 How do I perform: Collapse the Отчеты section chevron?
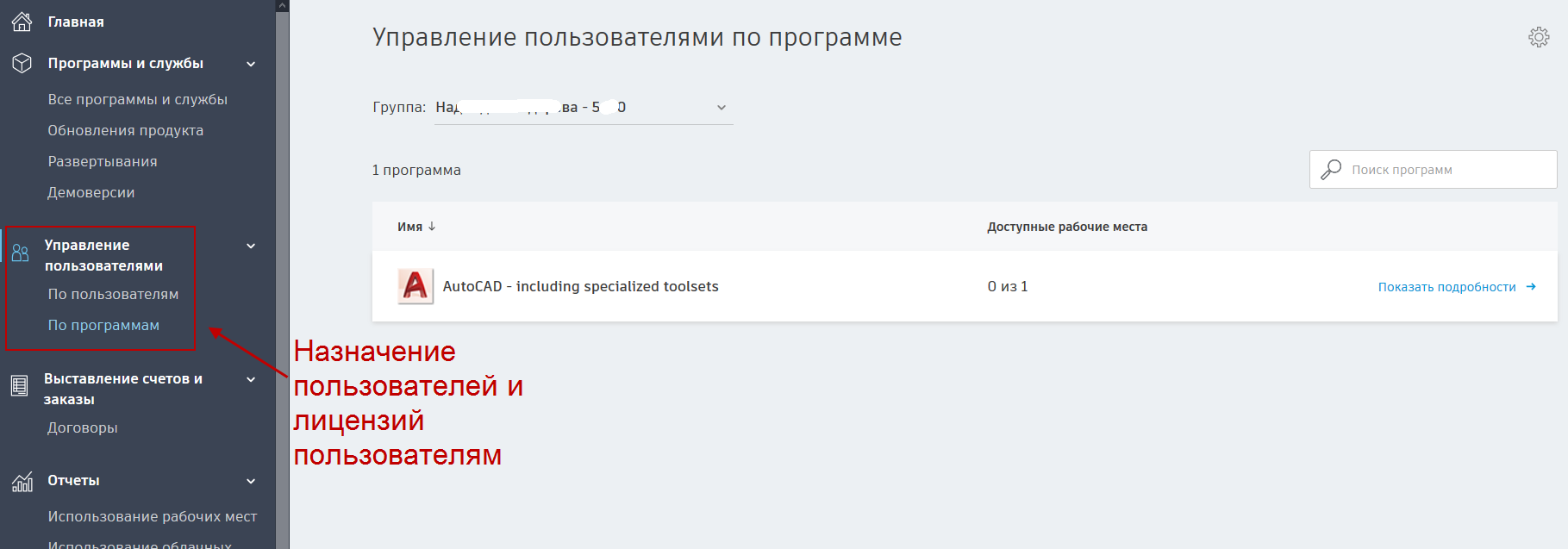pos(251,481)
